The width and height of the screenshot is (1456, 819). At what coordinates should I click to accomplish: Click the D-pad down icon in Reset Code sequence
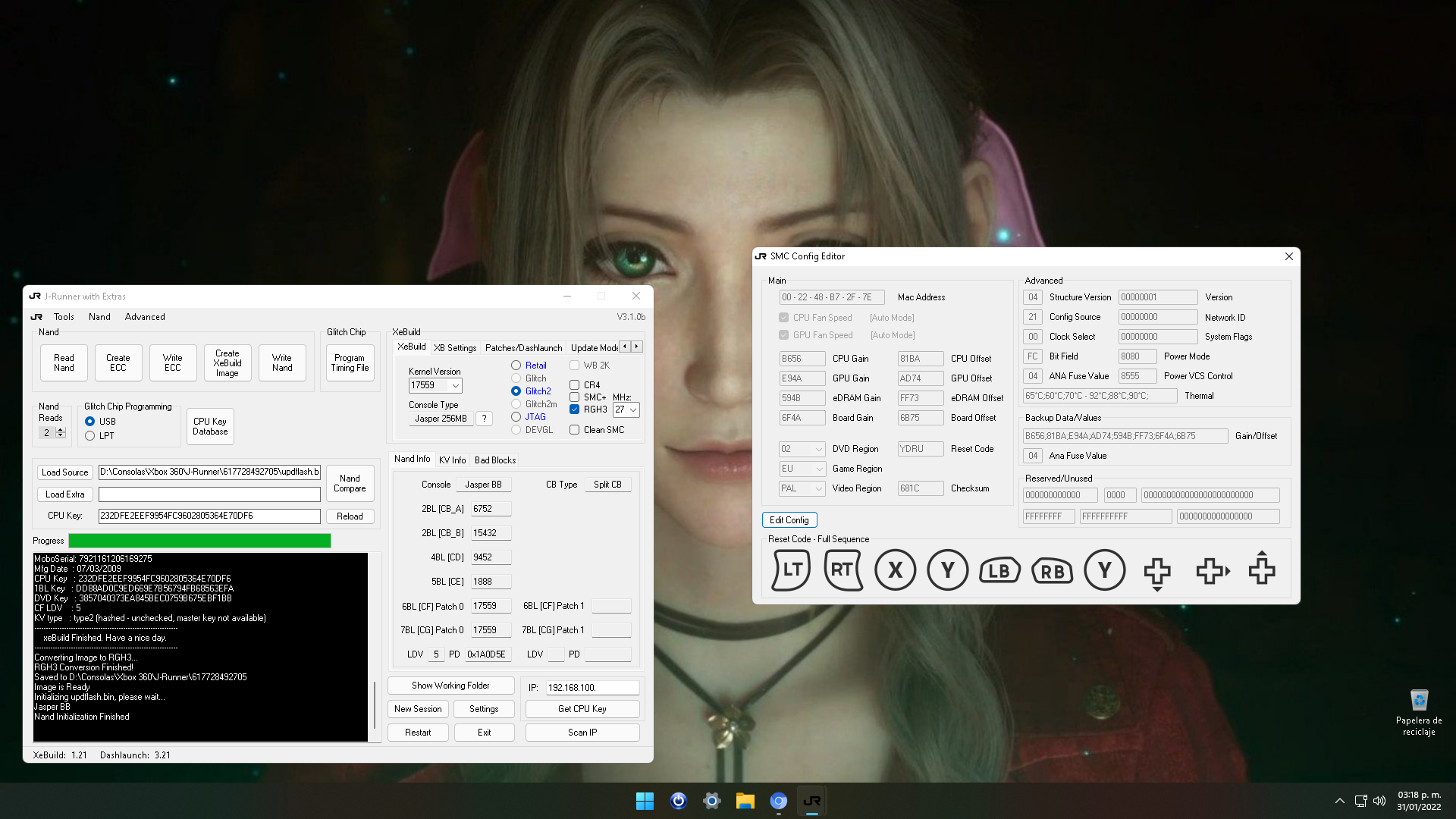pyautogui.click(x=1157, y=573)
